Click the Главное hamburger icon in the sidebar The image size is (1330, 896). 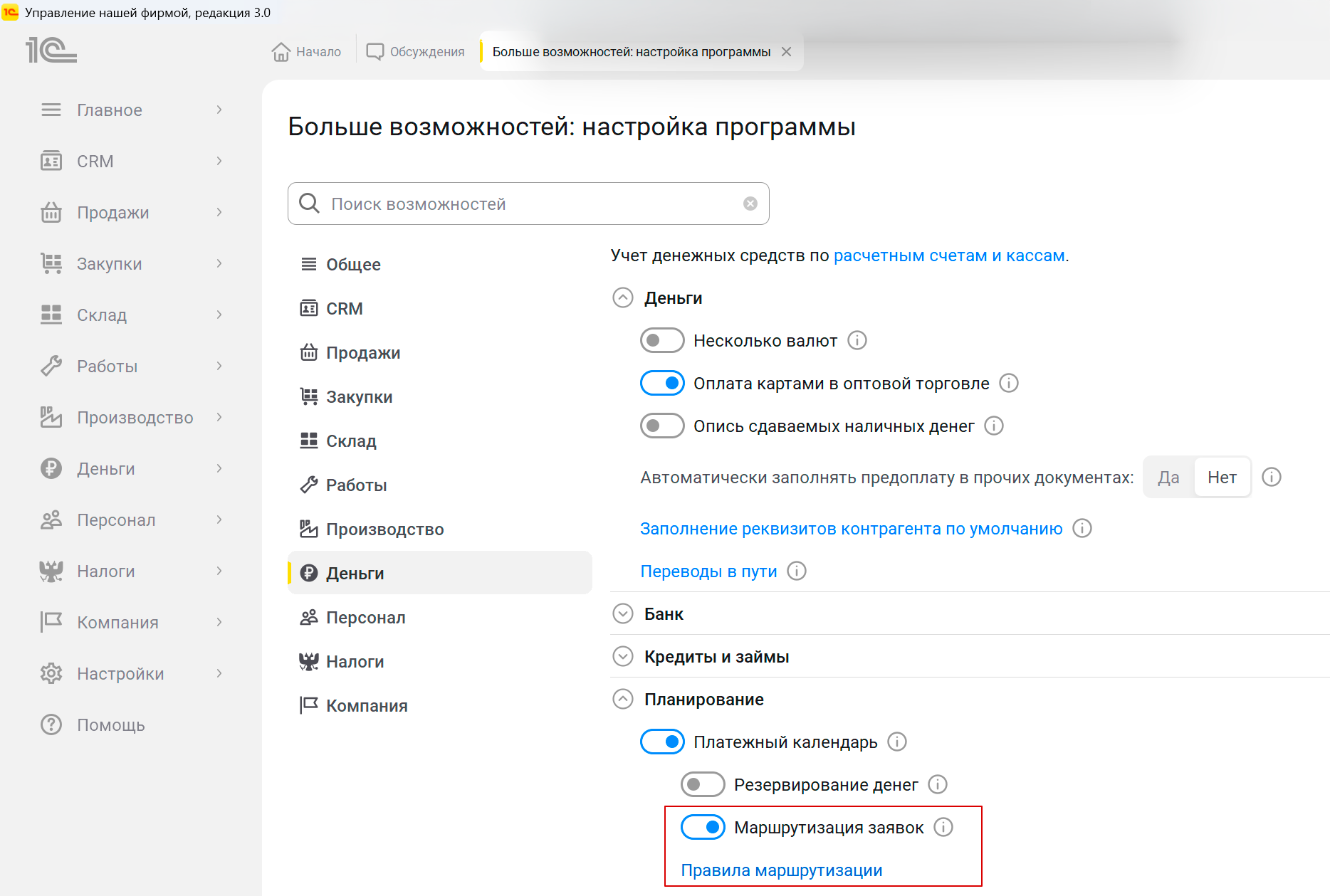pos(51,110)
